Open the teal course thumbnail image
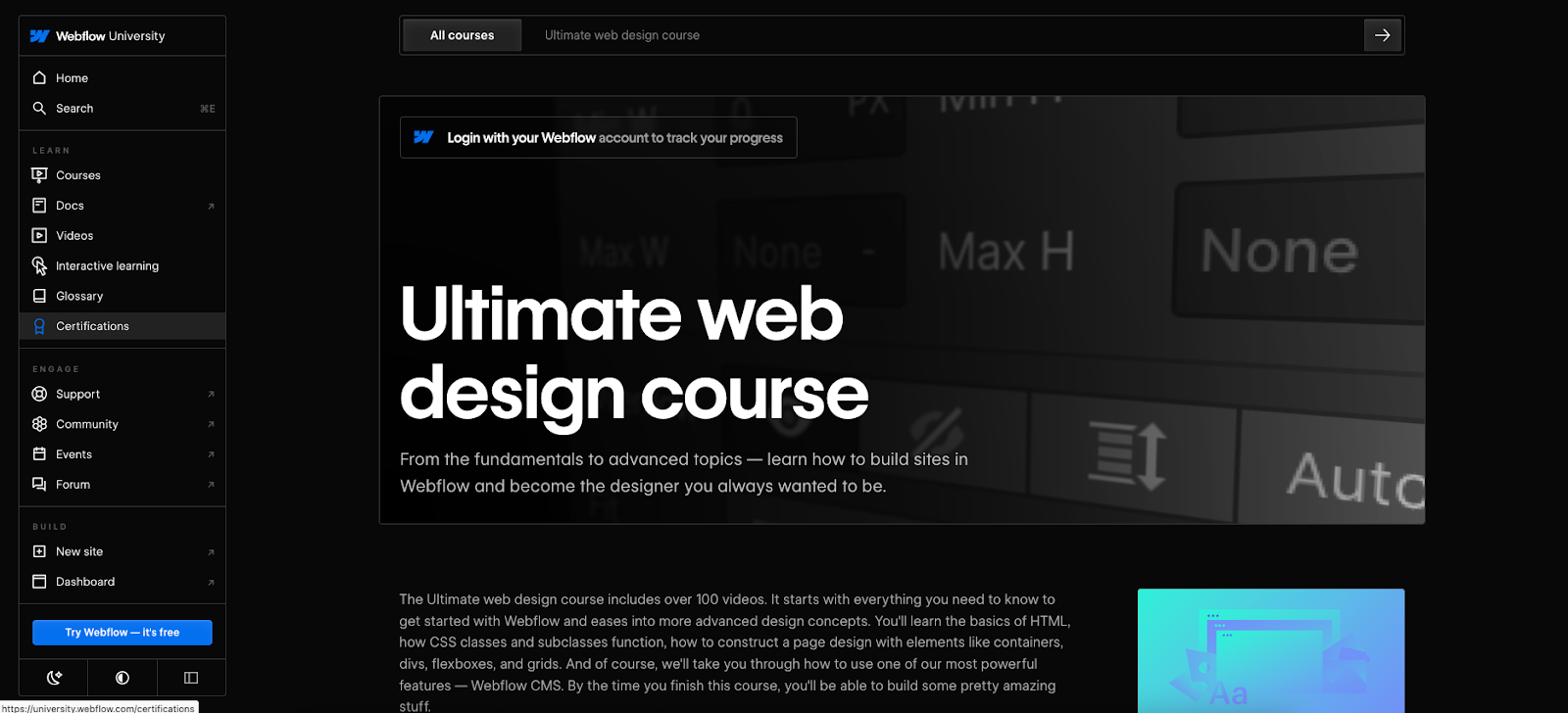Screen dimensions: 1568x713 point(1271,650)
